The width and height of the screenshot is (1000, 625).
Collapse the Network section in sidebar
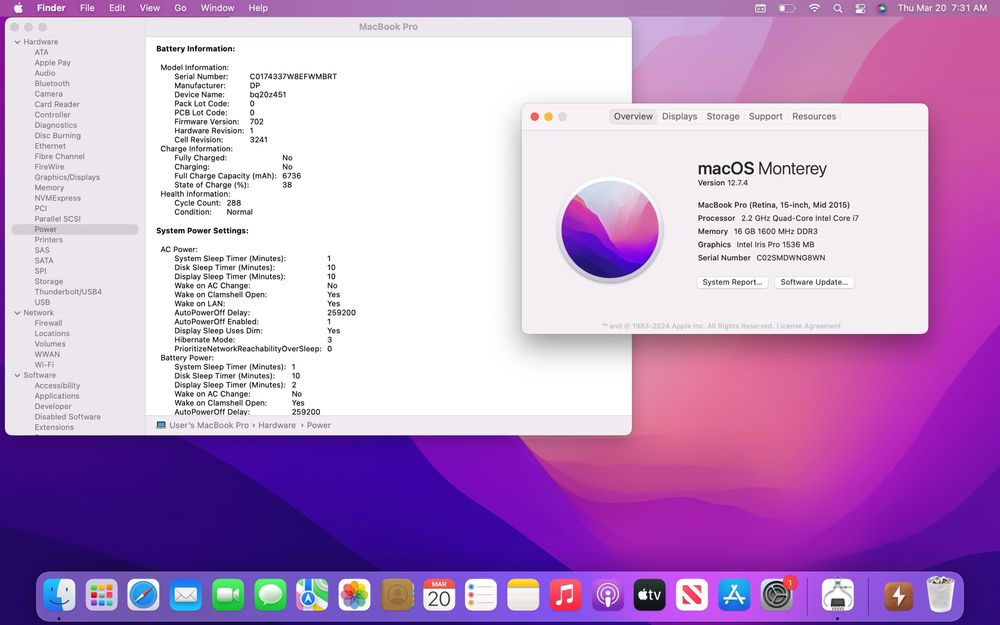17,313
